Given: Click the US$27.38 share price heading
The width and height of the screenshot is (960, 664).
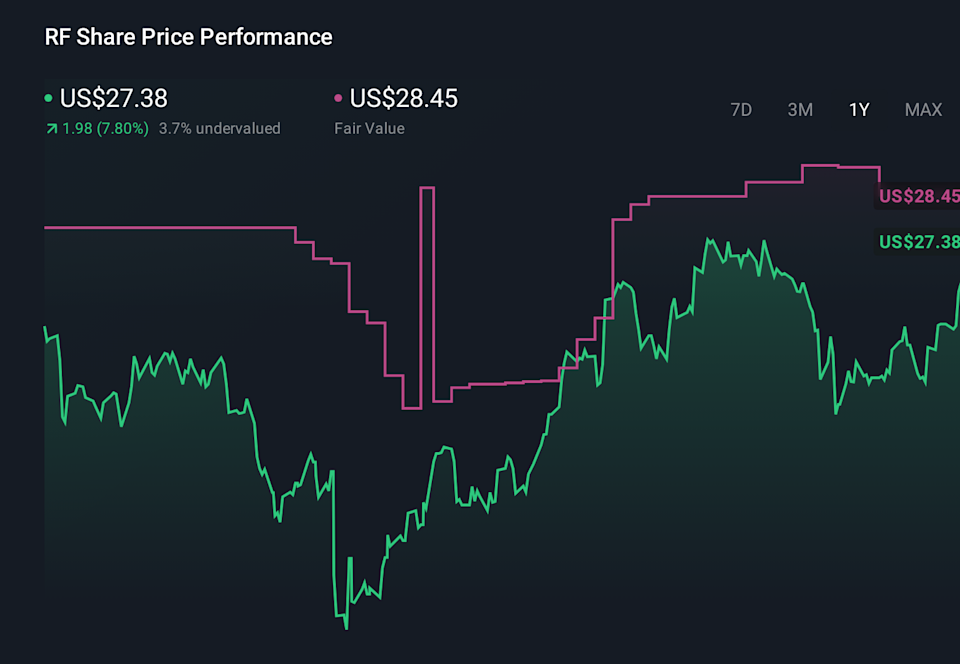Looking at the screenshot, I should point(114,98).
